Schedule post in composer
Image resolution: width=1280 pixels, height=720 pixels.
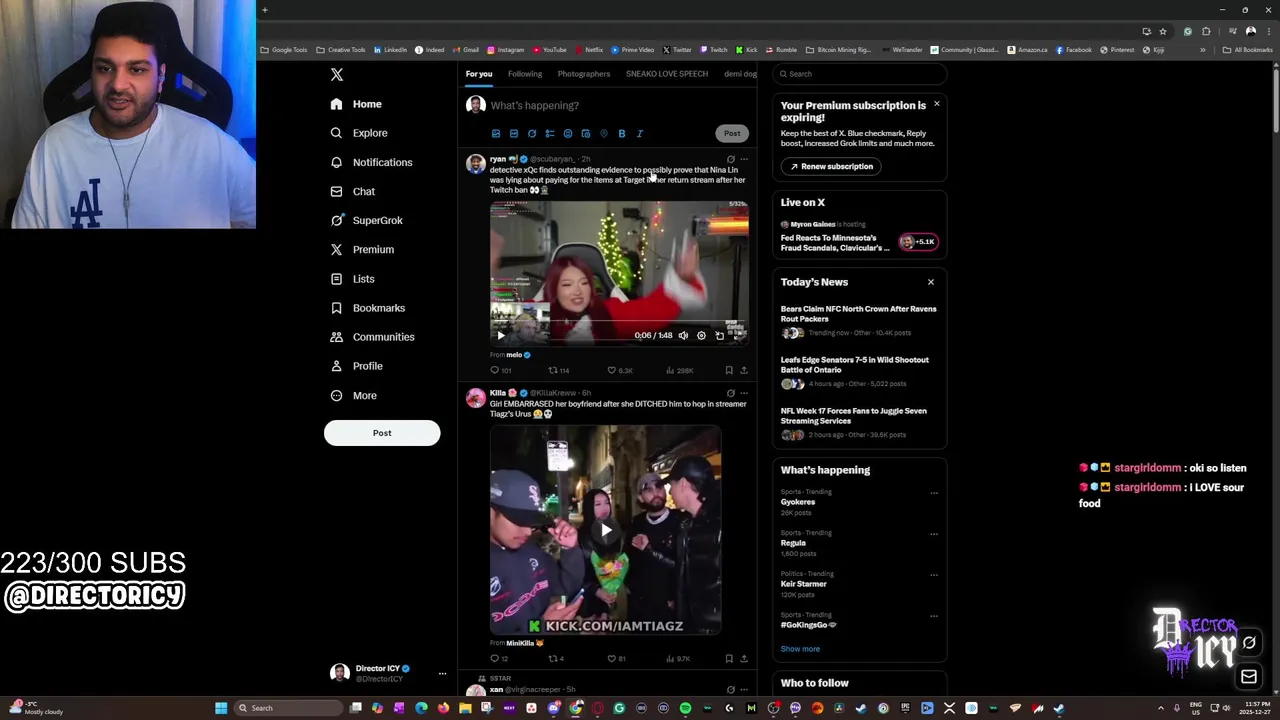pos(586,133)
